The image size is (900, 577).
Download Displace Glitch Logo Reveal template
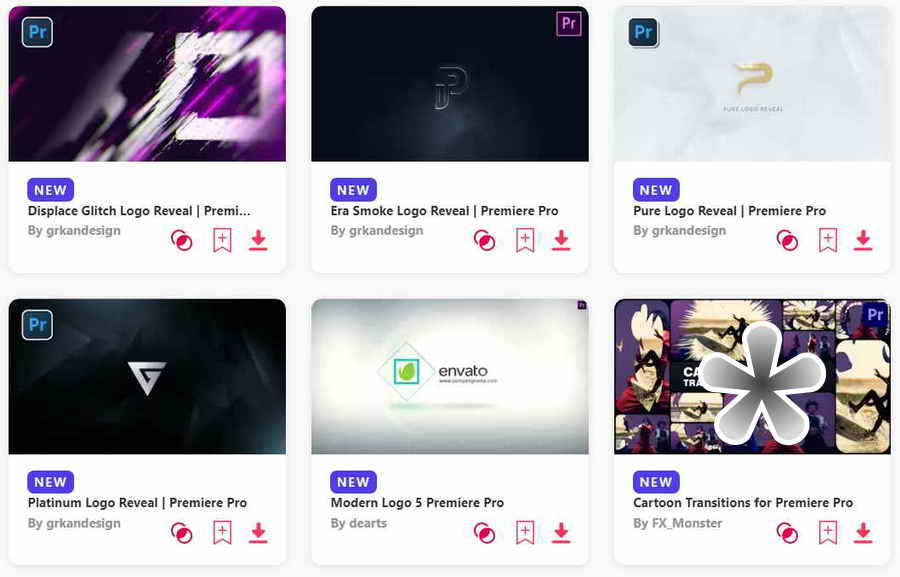258,240
